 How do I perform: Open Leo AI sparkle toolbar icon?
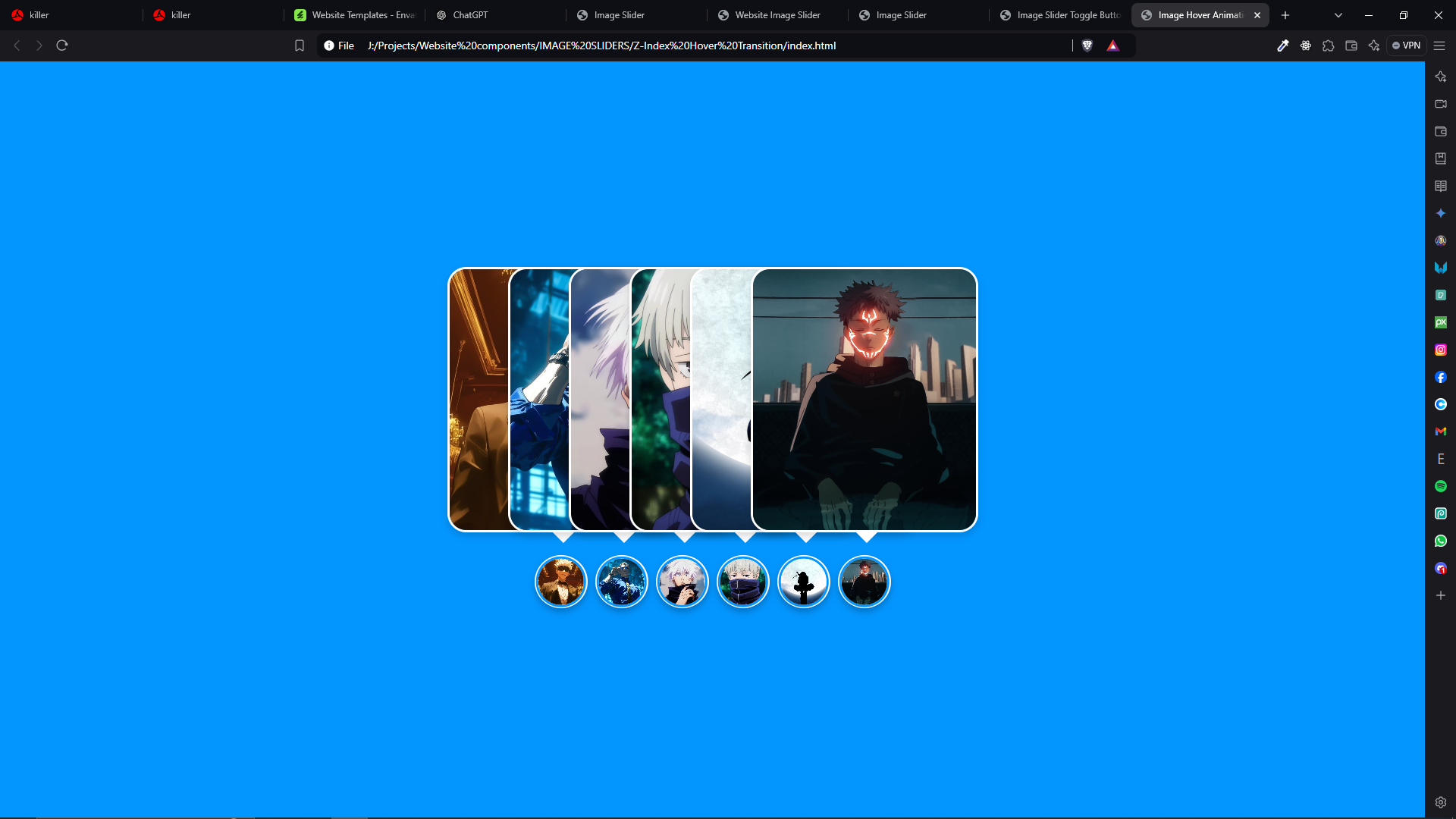(1374, 45)
